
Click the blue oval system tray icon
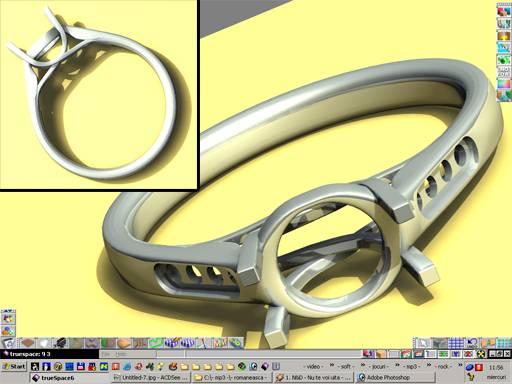pyautogui.click(x=470, y=367)
